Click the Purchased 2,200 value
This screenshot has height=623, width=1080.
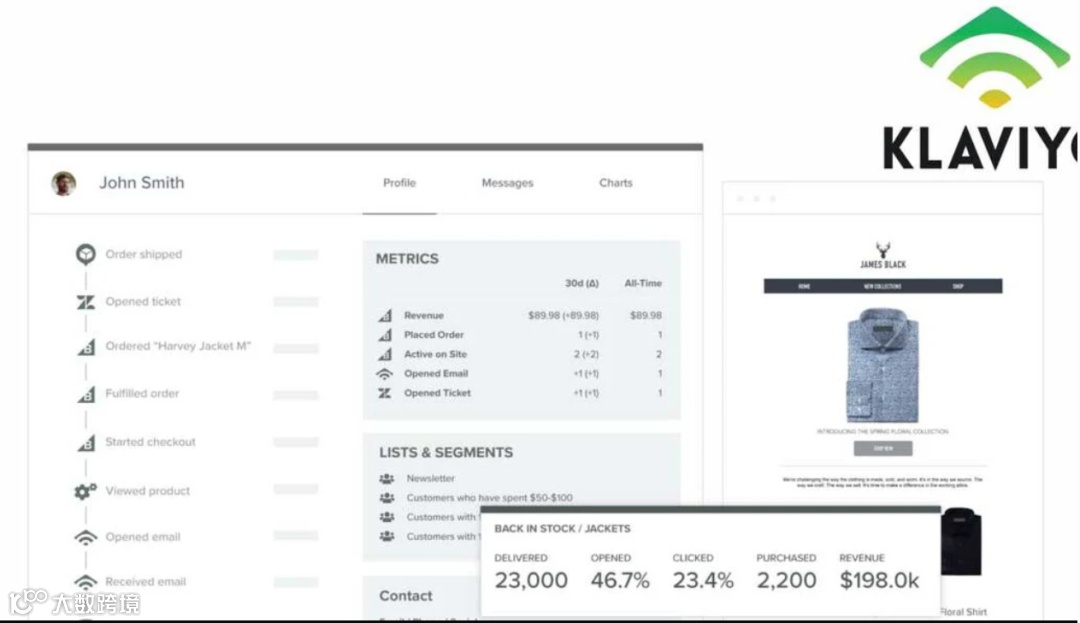tap(787, 580)
